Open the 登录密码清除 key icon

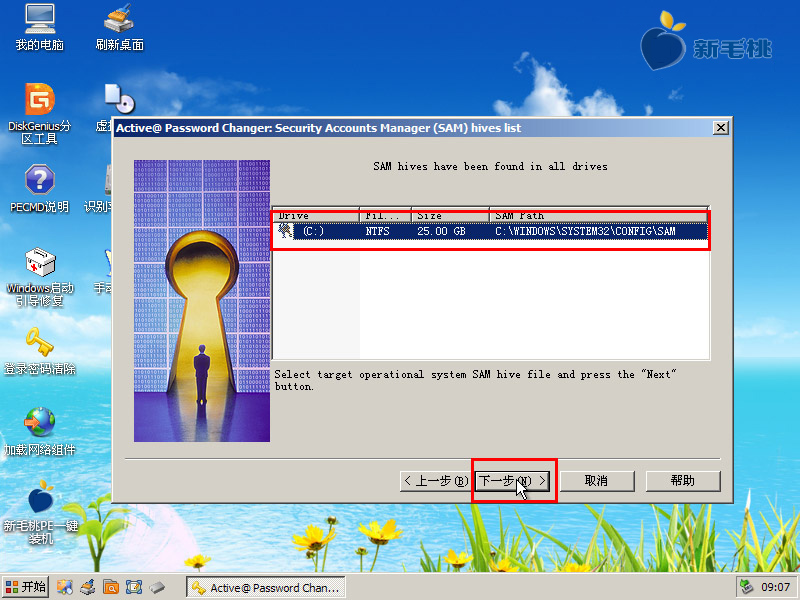[x=40, y=351]
